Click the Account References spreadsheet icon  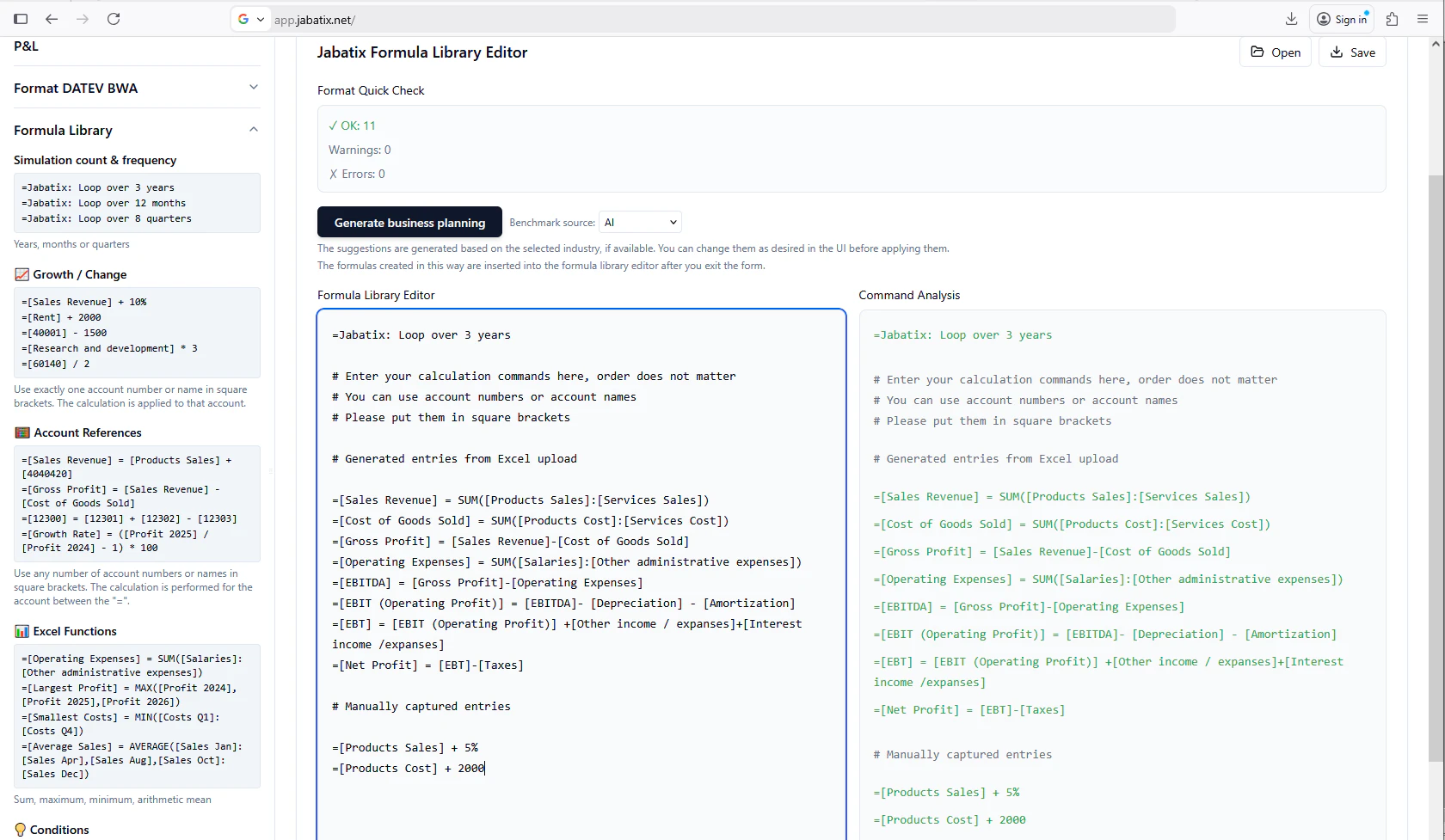pyautogui.click(x=22, y=432)
